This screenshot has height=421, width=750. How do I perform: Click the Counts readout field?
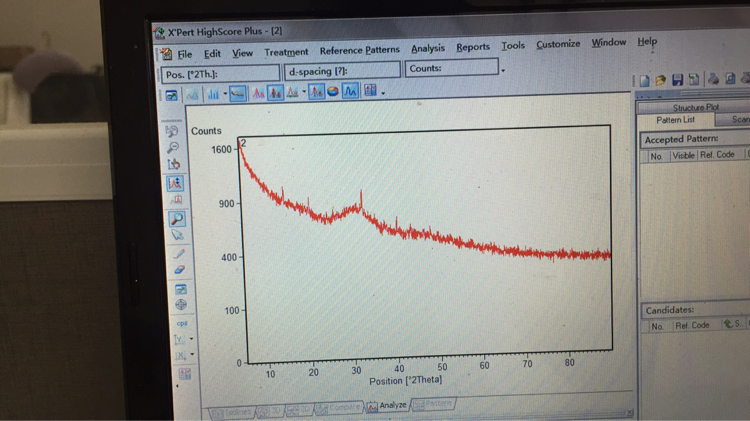[x=452, y=68]
